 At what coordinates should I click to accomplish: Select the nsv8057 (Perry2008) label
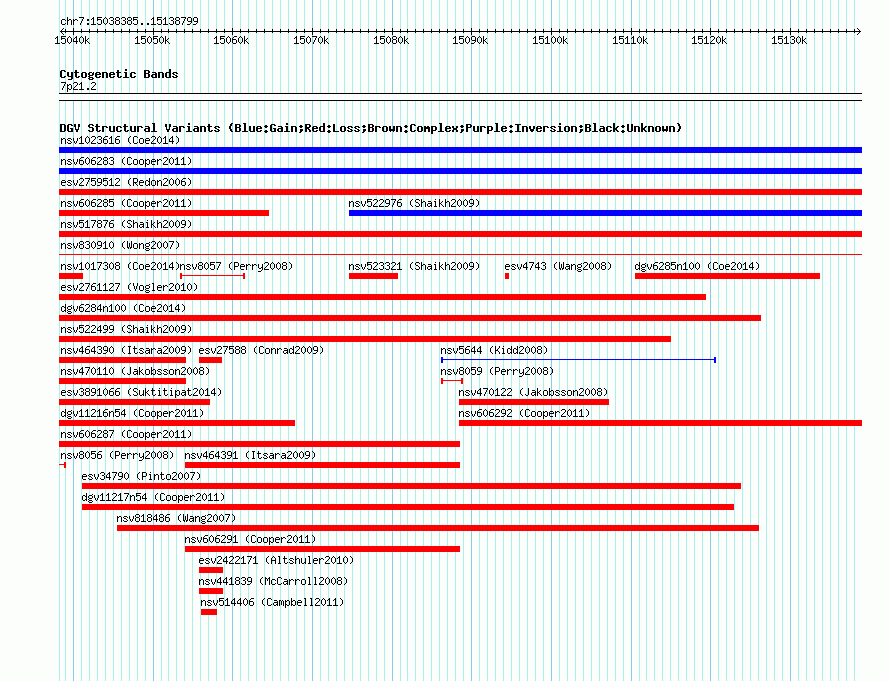point(236,266)
